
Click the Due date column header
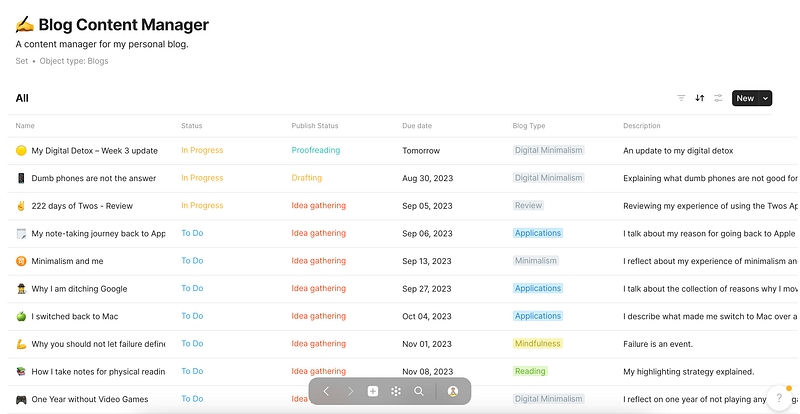(417, 126)
